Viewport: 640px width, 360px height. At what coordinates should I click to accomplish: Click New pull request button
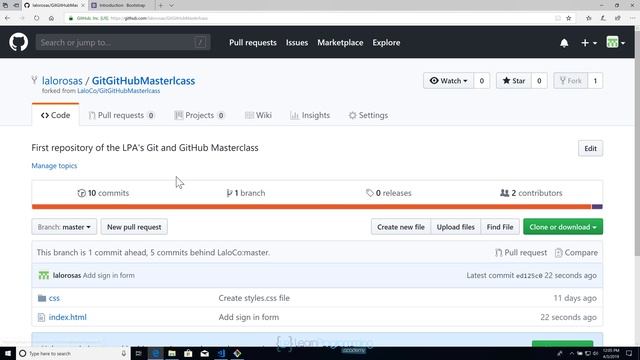[x=134, y=227]
